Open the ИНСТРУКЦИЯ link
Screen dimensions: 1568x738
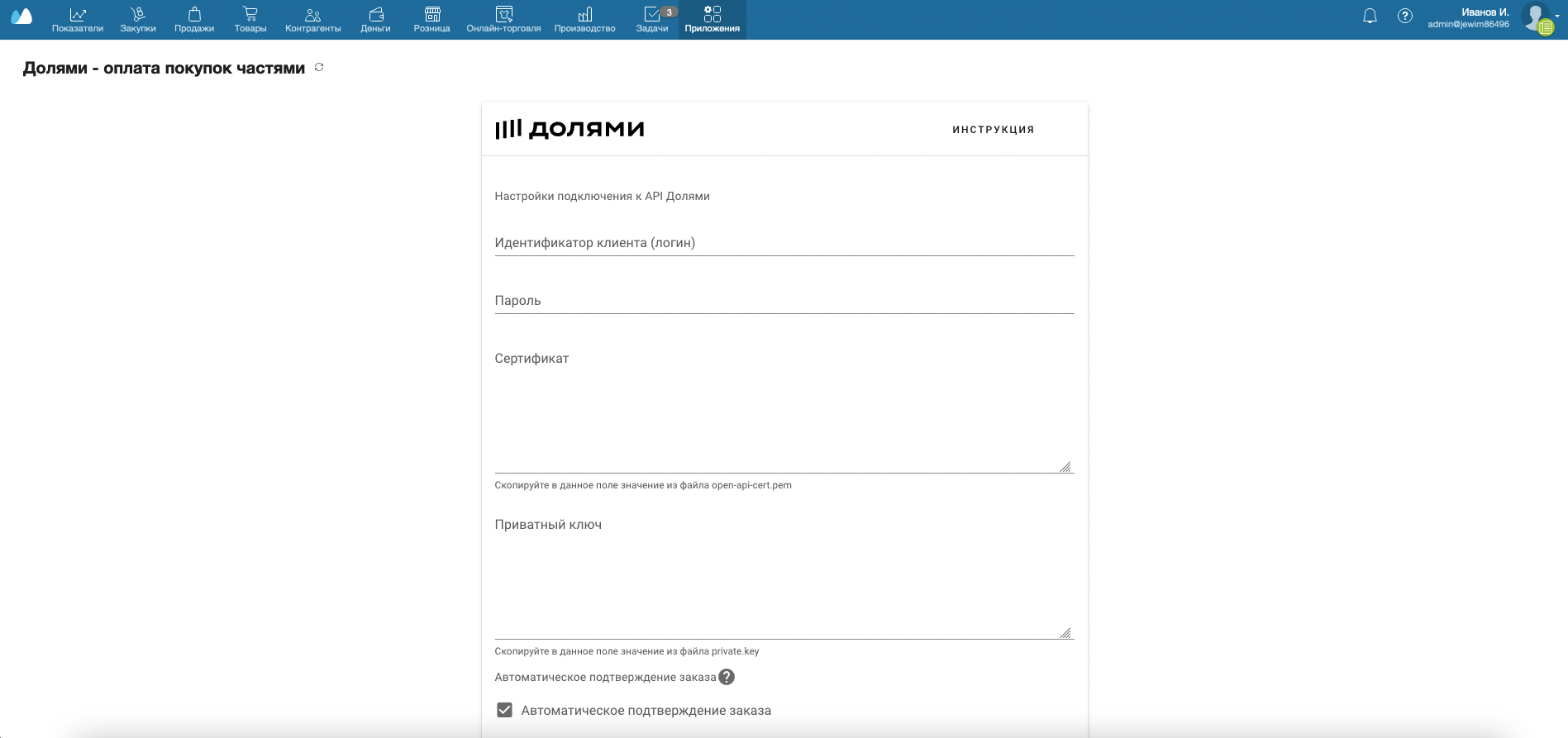994,130
